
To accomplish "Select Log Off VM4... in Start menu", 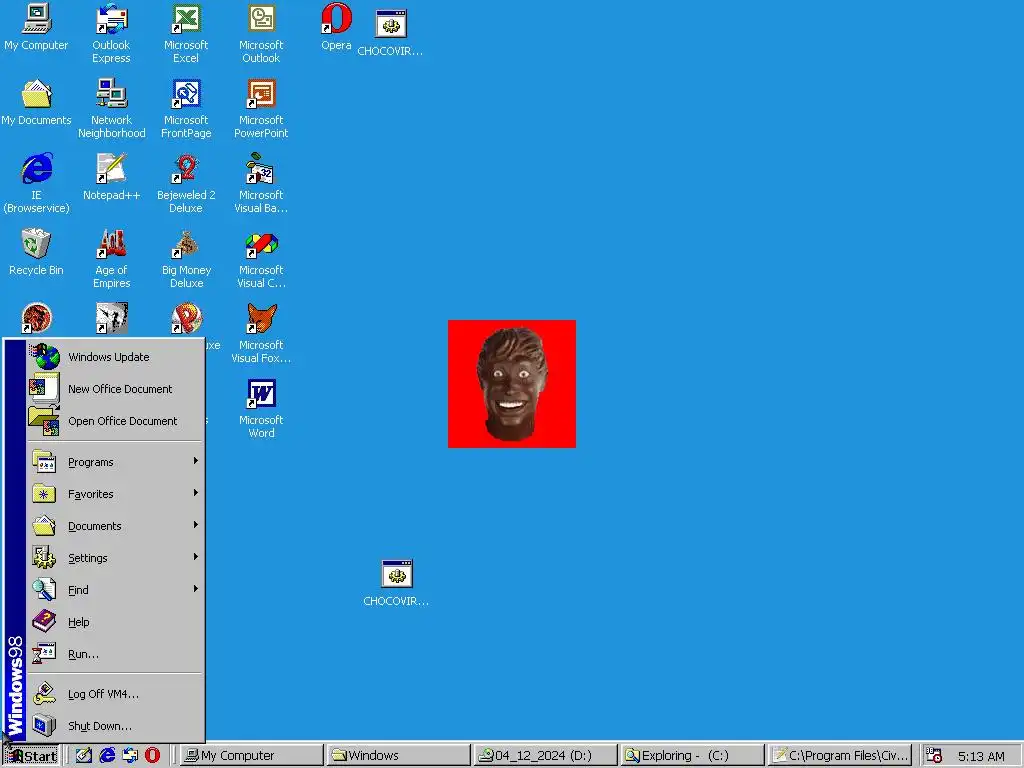I will point(115,694).
